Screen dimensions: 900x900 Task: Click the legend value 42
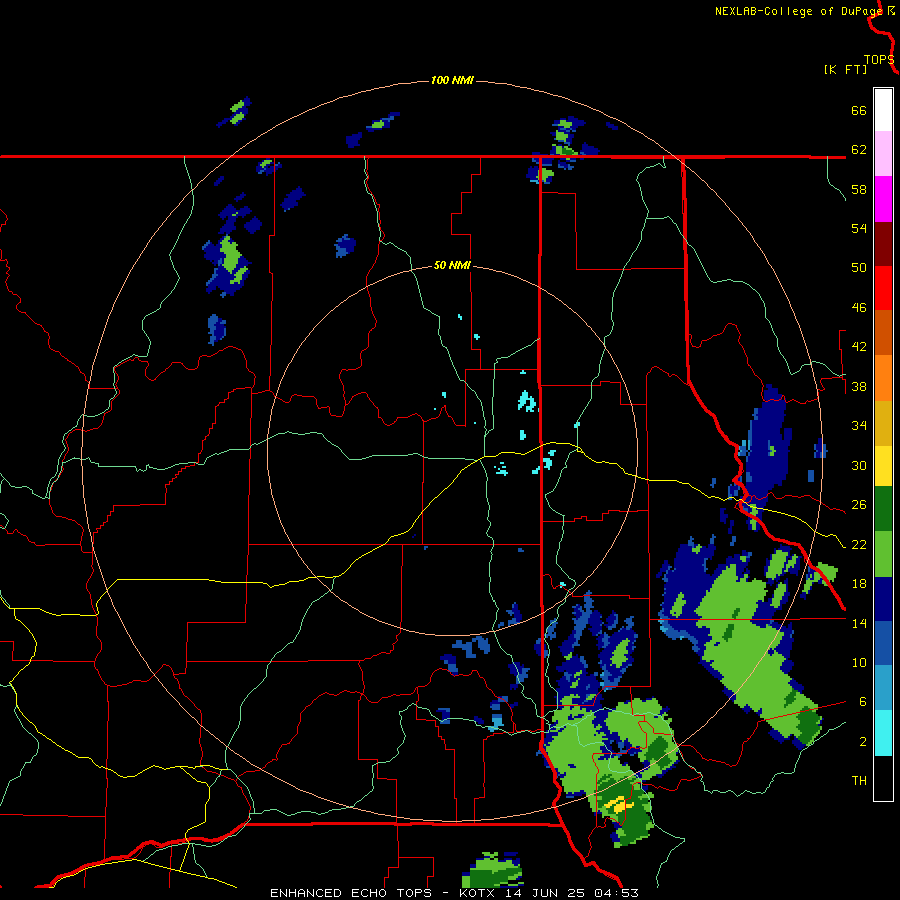[x=859, y=347]
